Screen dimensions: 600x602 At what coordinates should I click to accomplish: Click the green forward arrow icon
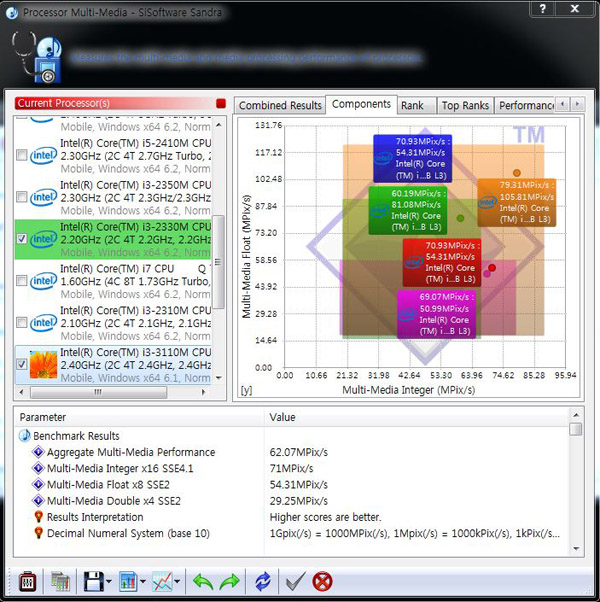[x=231, y=580]
